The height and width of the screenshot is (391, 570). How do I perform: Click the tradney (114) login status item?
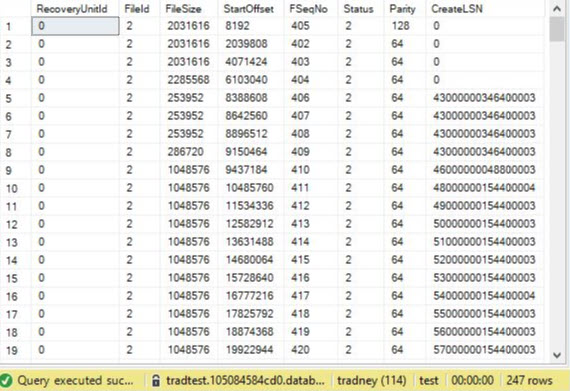pyautogui.click(x=372, y=380)
